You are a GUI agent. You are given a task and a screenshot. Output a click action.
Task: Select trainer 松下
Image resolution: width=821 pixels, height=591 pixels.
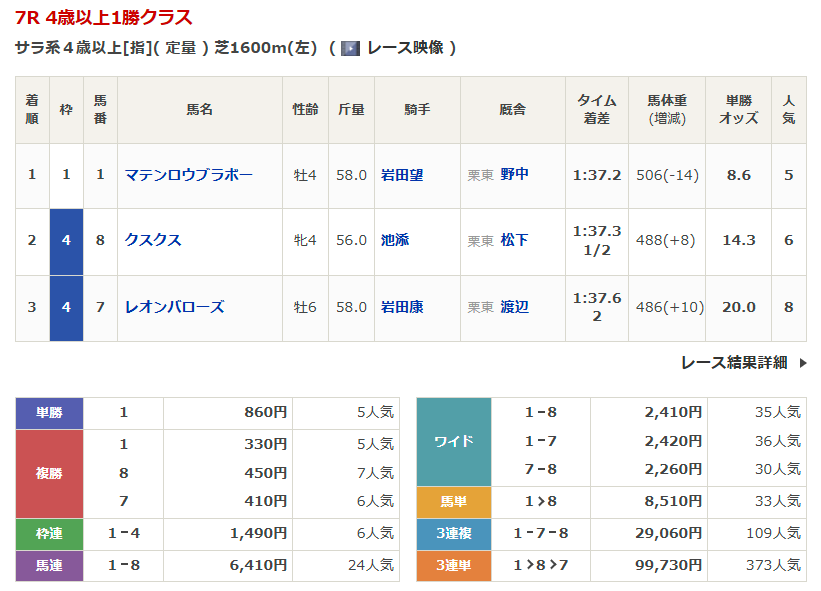click(x=515, y=240)
